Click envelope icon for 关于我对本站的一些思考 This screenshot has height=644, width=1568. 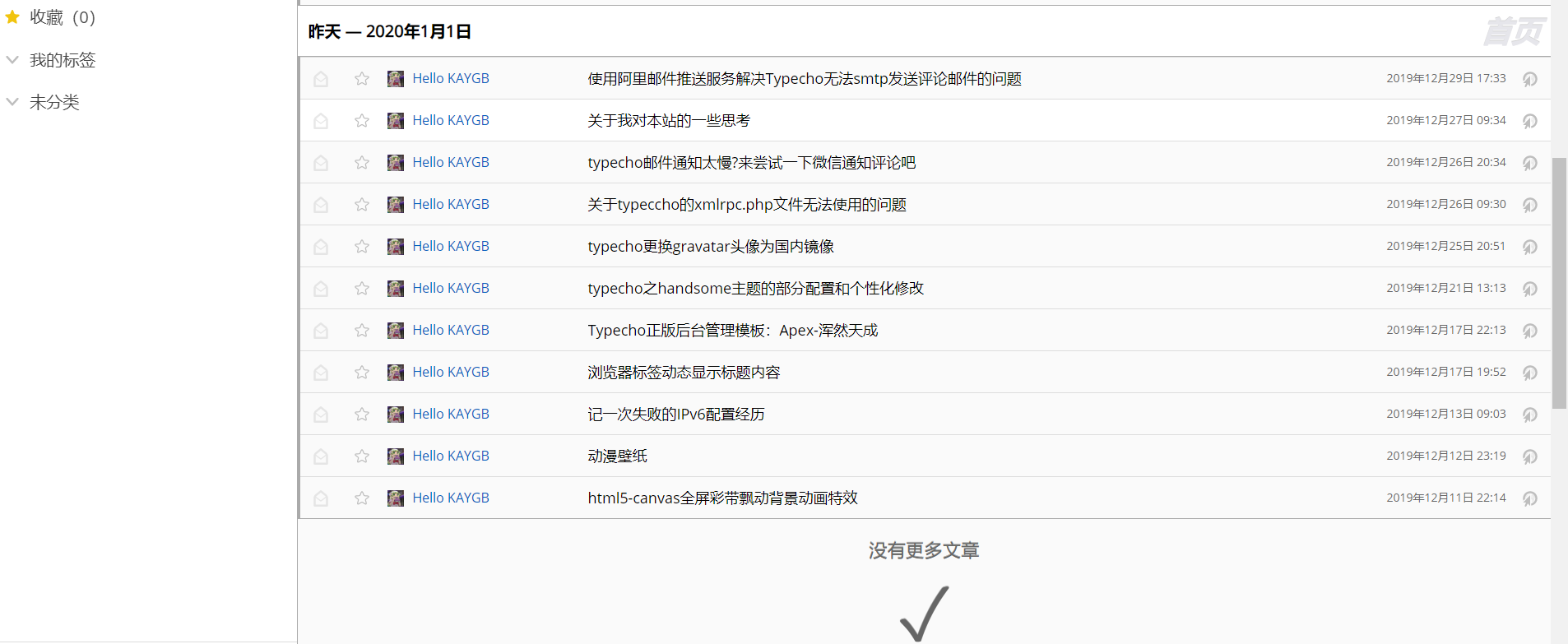pos(321,121)
